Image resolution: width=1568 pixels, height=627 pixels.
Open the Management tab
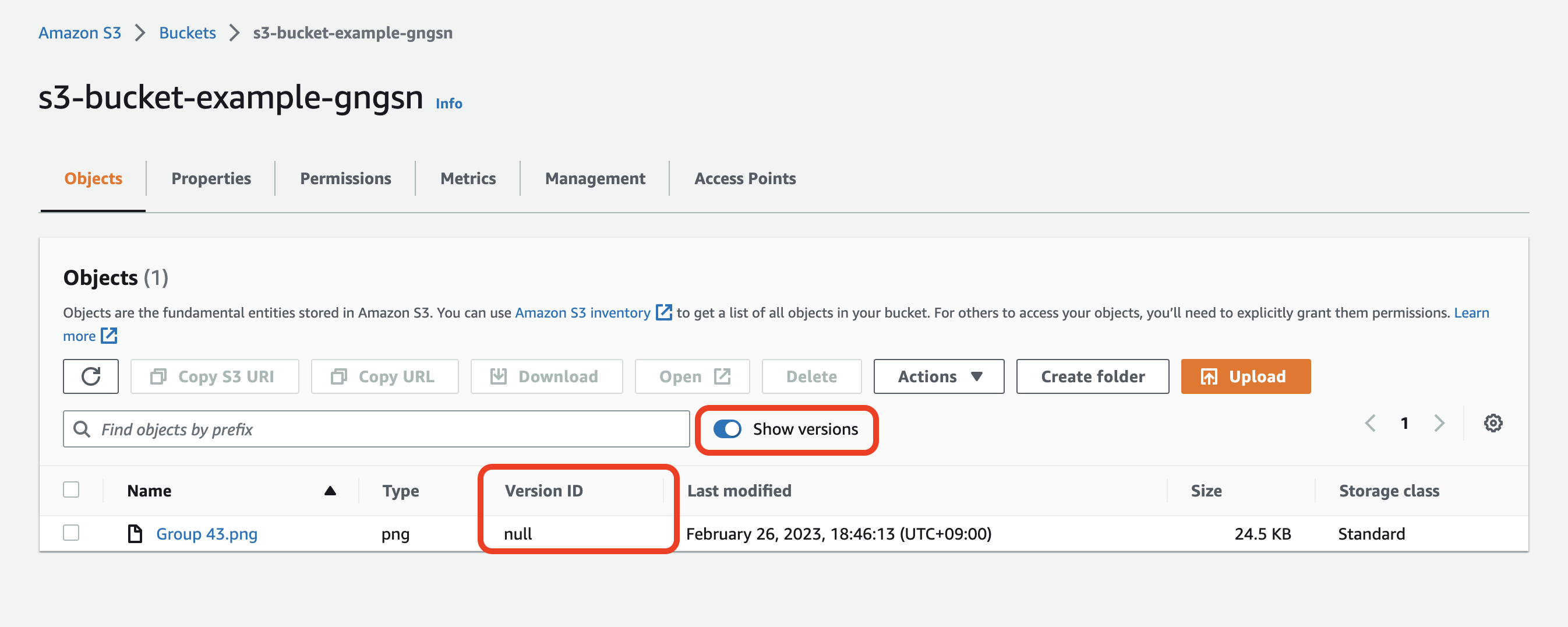595,178
